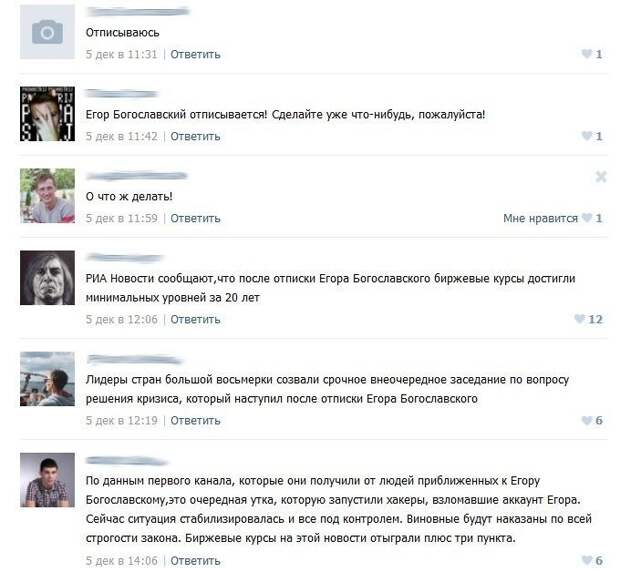This screenshot has height=572, width=620.
Task: Open avatar of the smiling man outdoors
Action: click(x=47, y=196)
